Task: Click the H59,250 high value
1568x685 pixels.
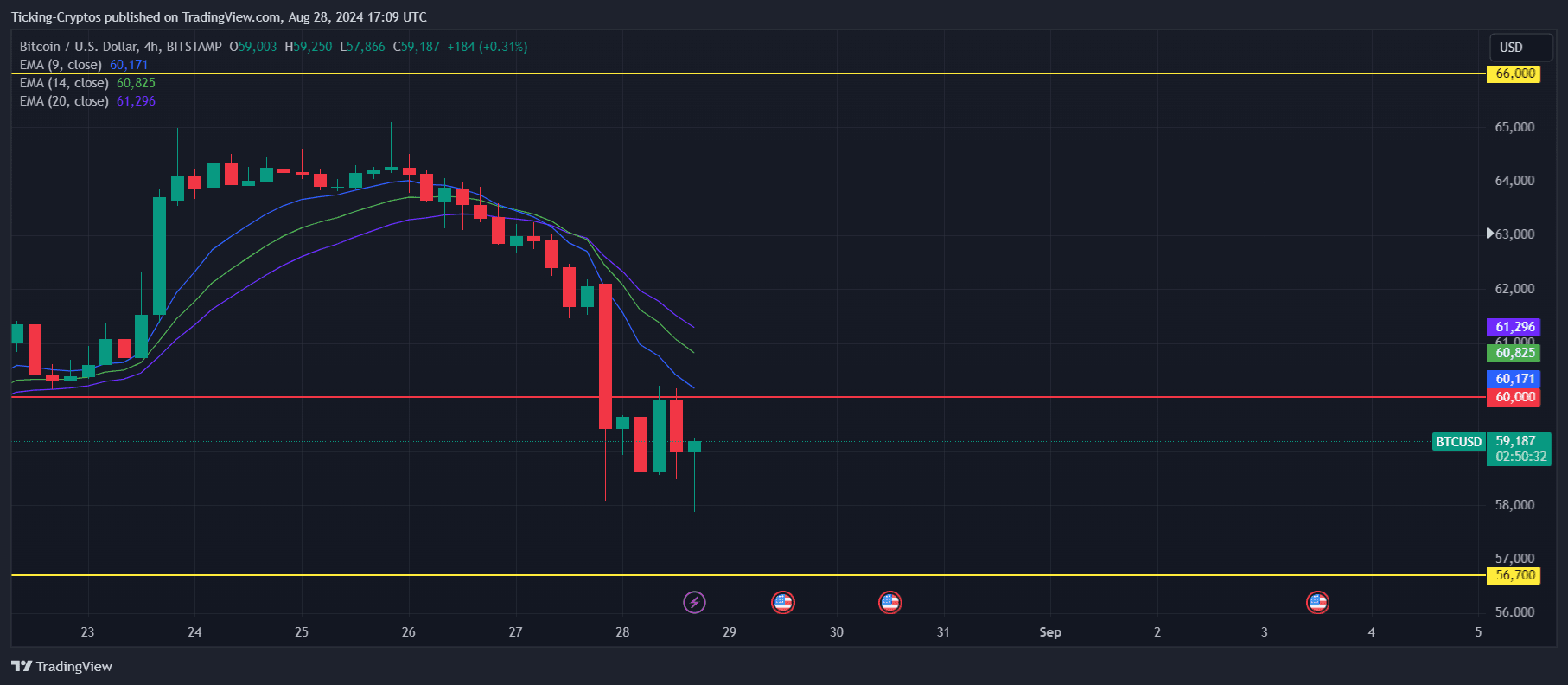Action: pos(308,47)
